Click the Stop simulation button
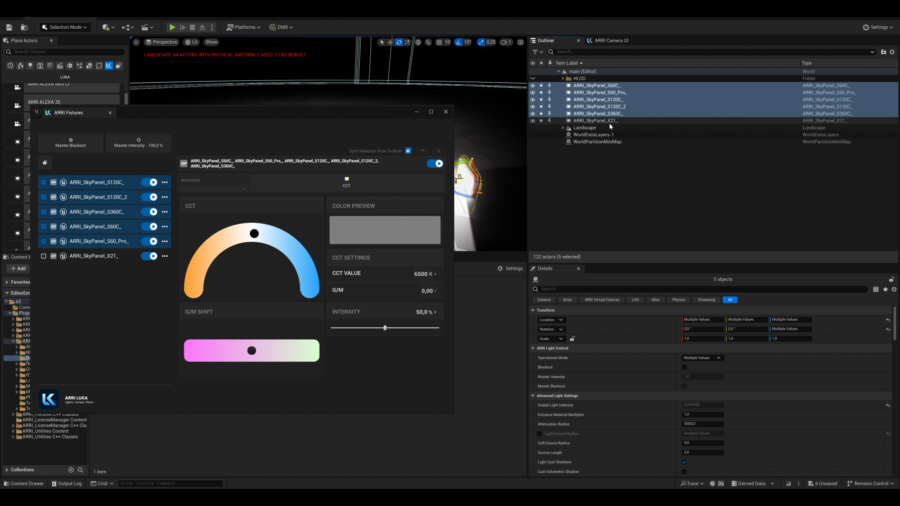 point(192,27)
